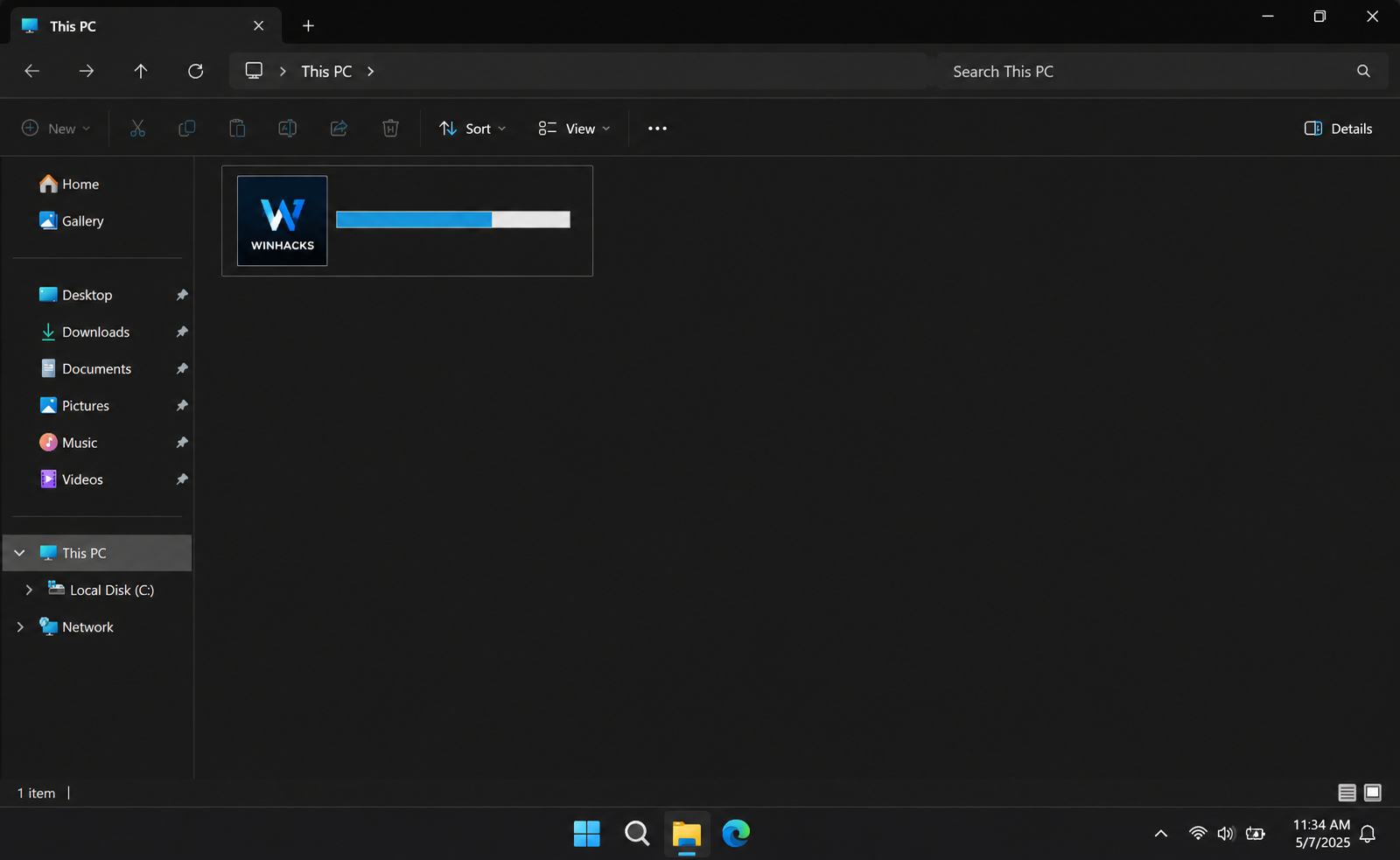Expand chevron before This PC breadcrumb

tap(283, 71)
